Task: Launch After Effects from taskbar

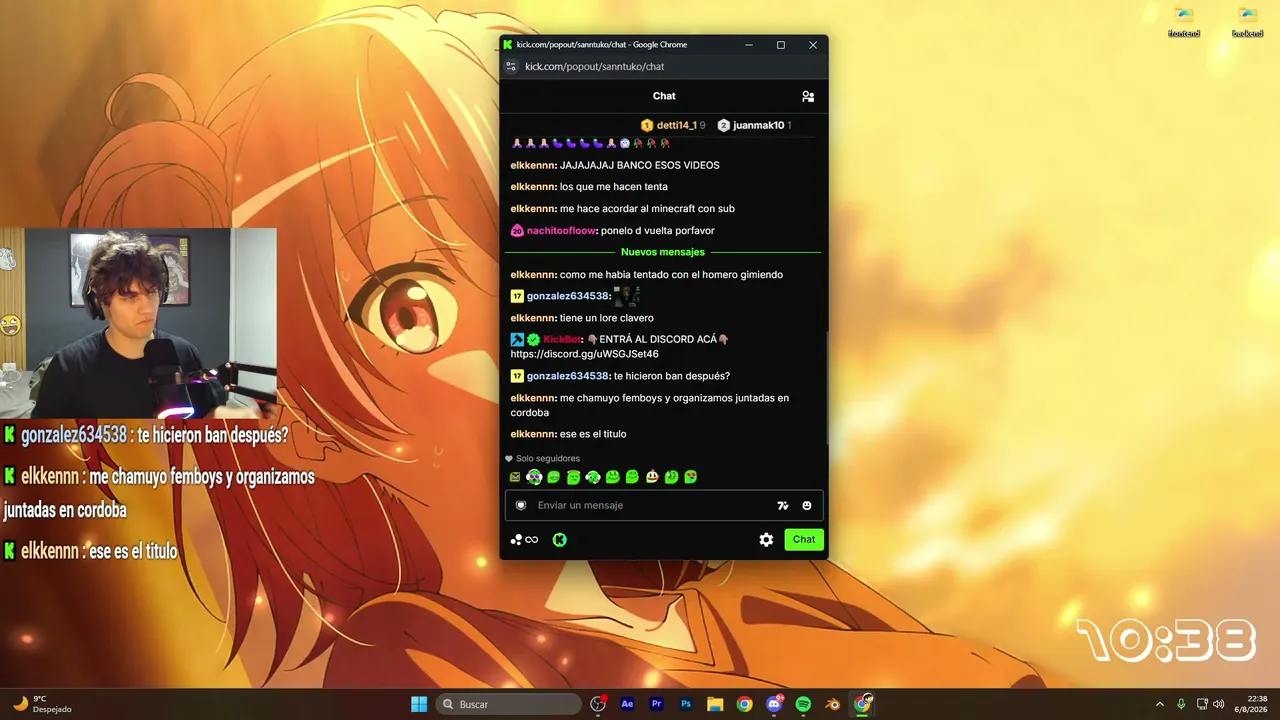Action: pos(627,704)
